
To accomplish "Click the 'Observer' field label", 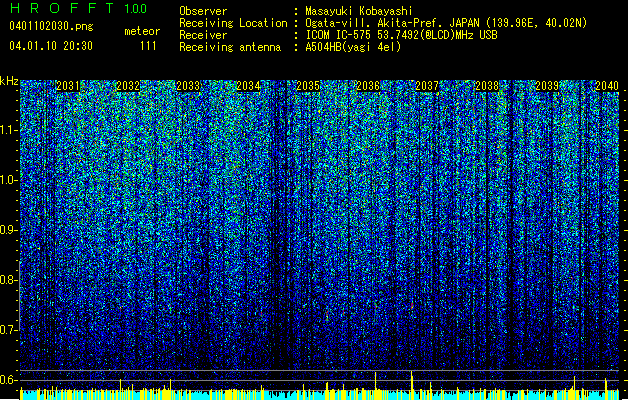I will tap(203, 11).
